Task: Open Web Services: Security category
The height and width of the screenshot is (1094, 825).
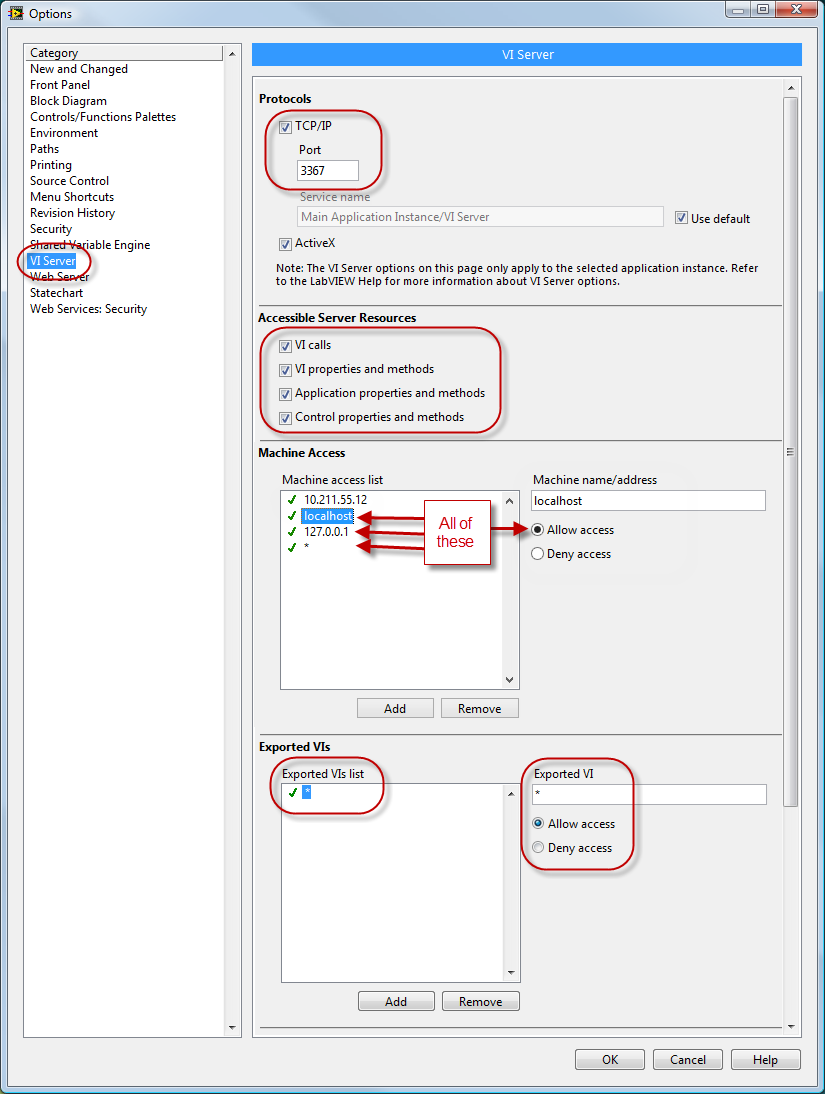Action: tap(89, 309)
